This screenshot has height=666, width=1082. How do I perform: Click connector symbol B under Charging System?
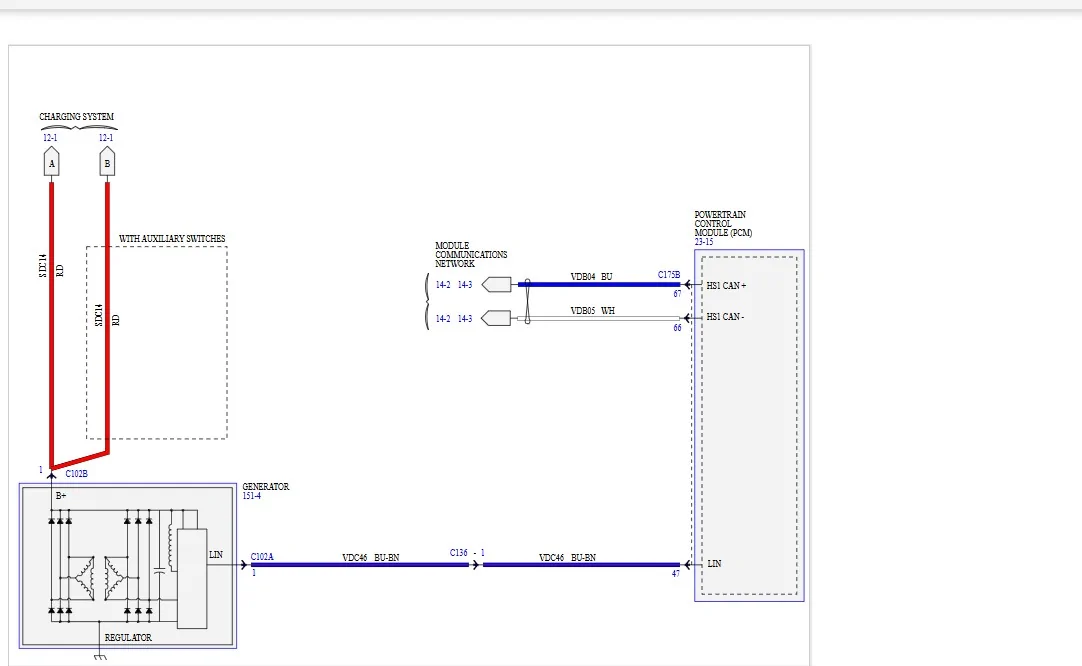(107, 163)
